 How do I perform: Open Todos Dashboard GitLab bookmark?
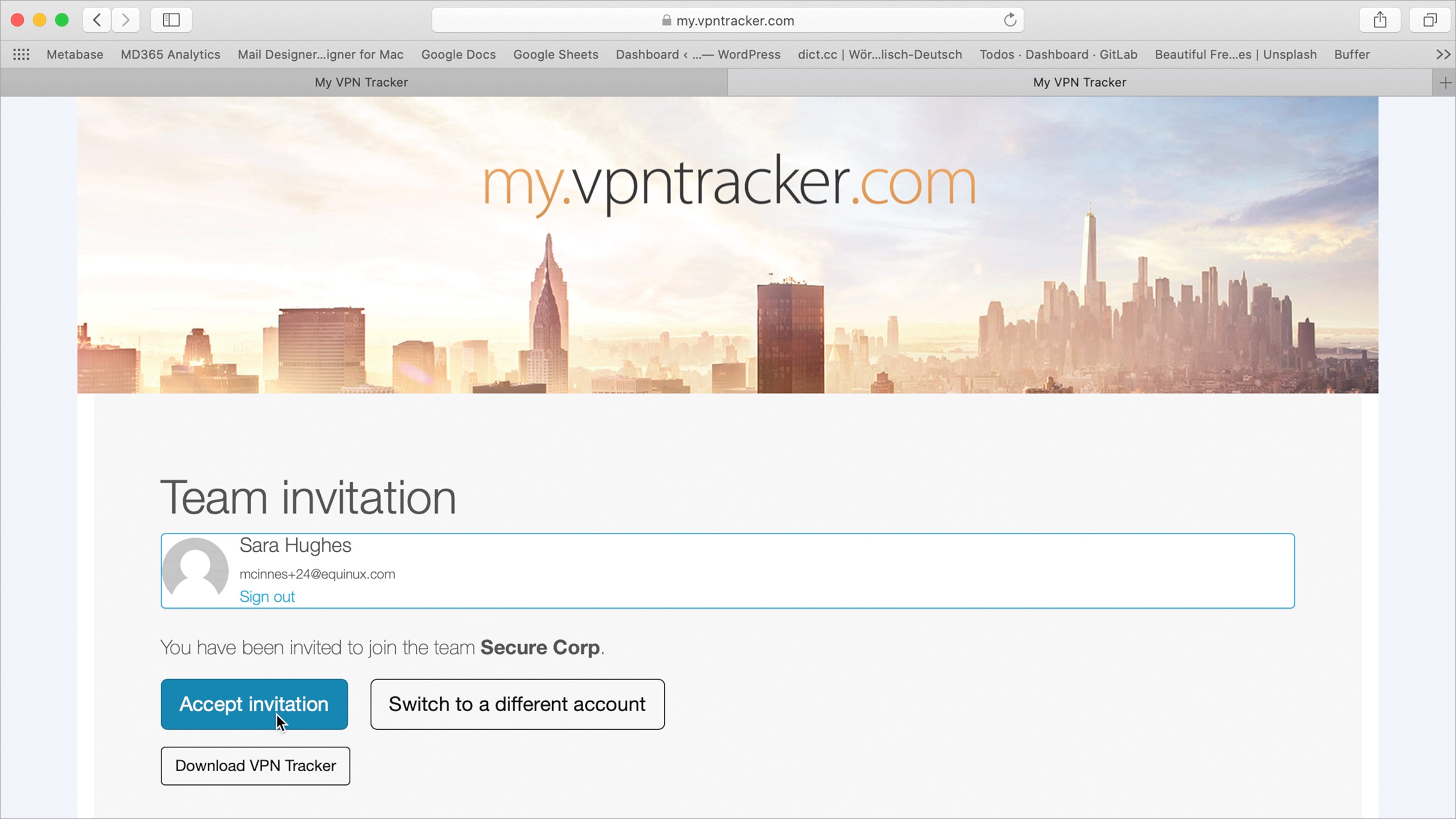click(1058, 55)
